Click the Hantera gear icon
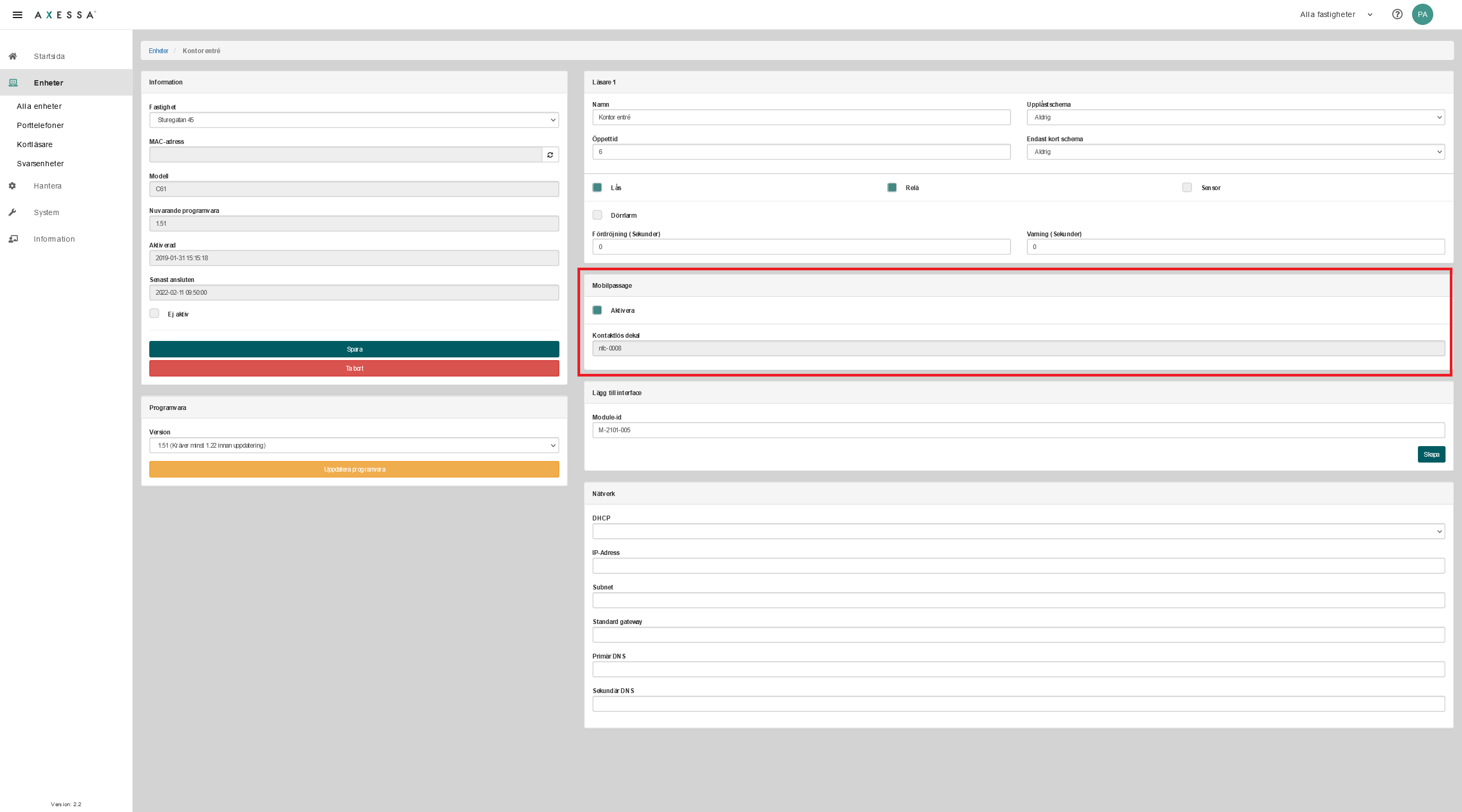The height and width of the screenshot is (812, 1462). pyautogui.click(x=13, y=186)
